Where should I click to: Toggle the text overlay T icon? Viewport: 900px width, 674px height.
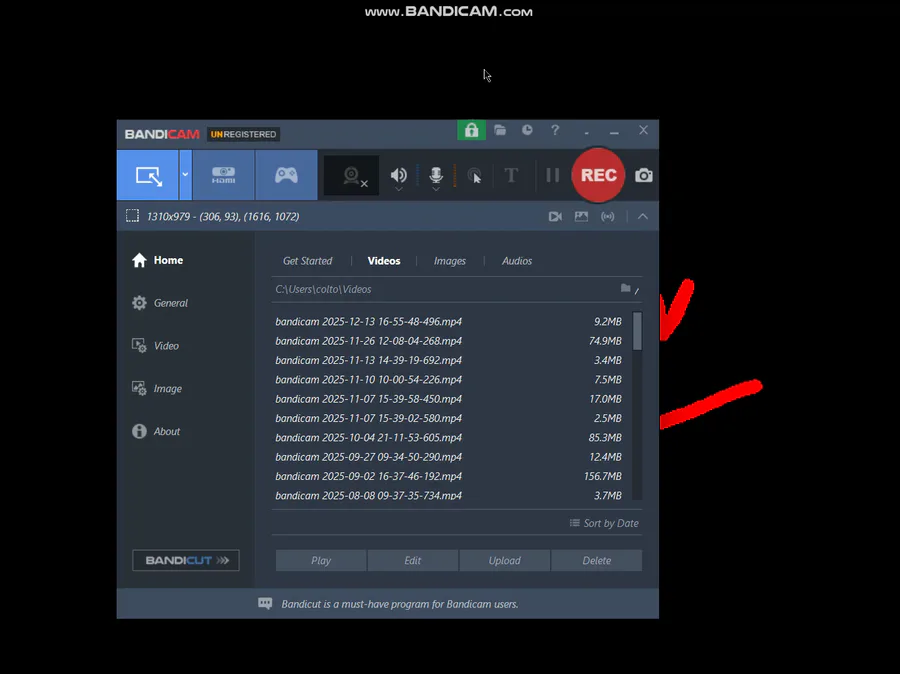pos(511,175)
